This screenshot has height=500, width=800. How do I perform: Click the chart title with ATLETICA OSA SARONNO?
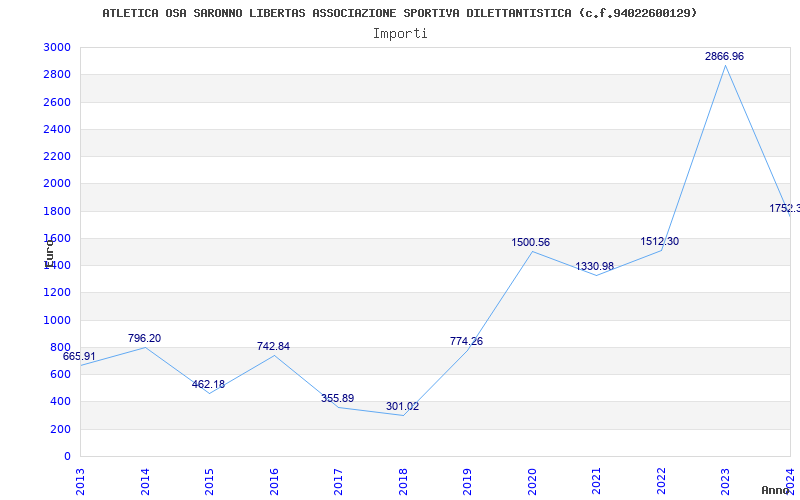[400, 13]
